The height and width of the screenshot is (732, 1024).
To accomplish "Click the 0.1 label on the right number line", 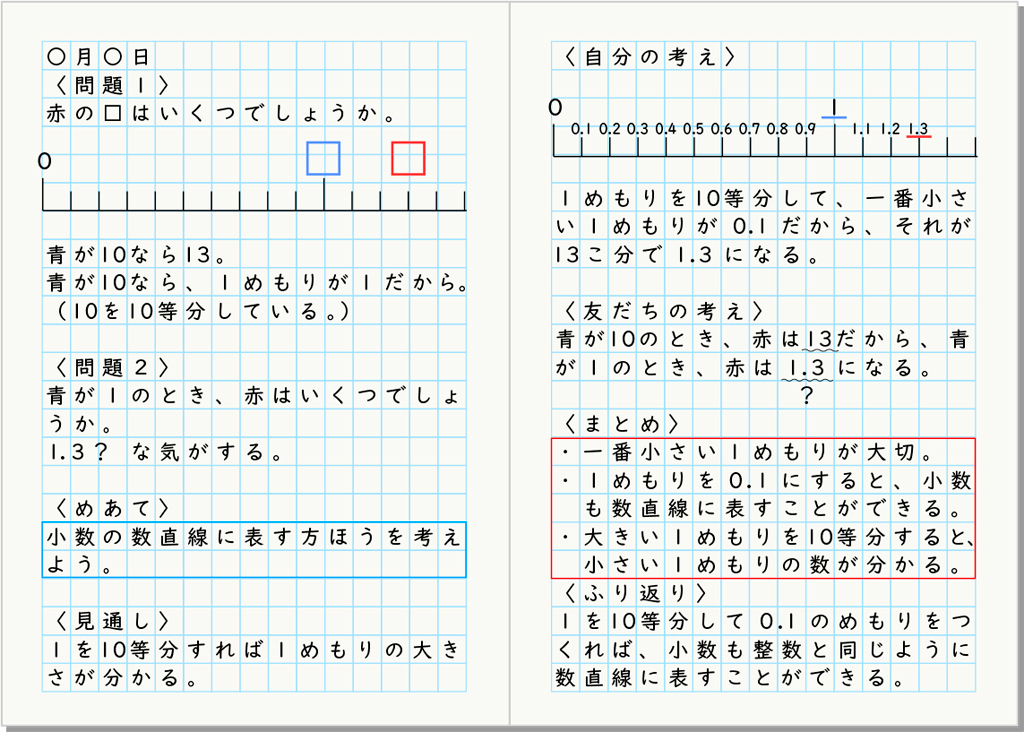I will 582,129.
